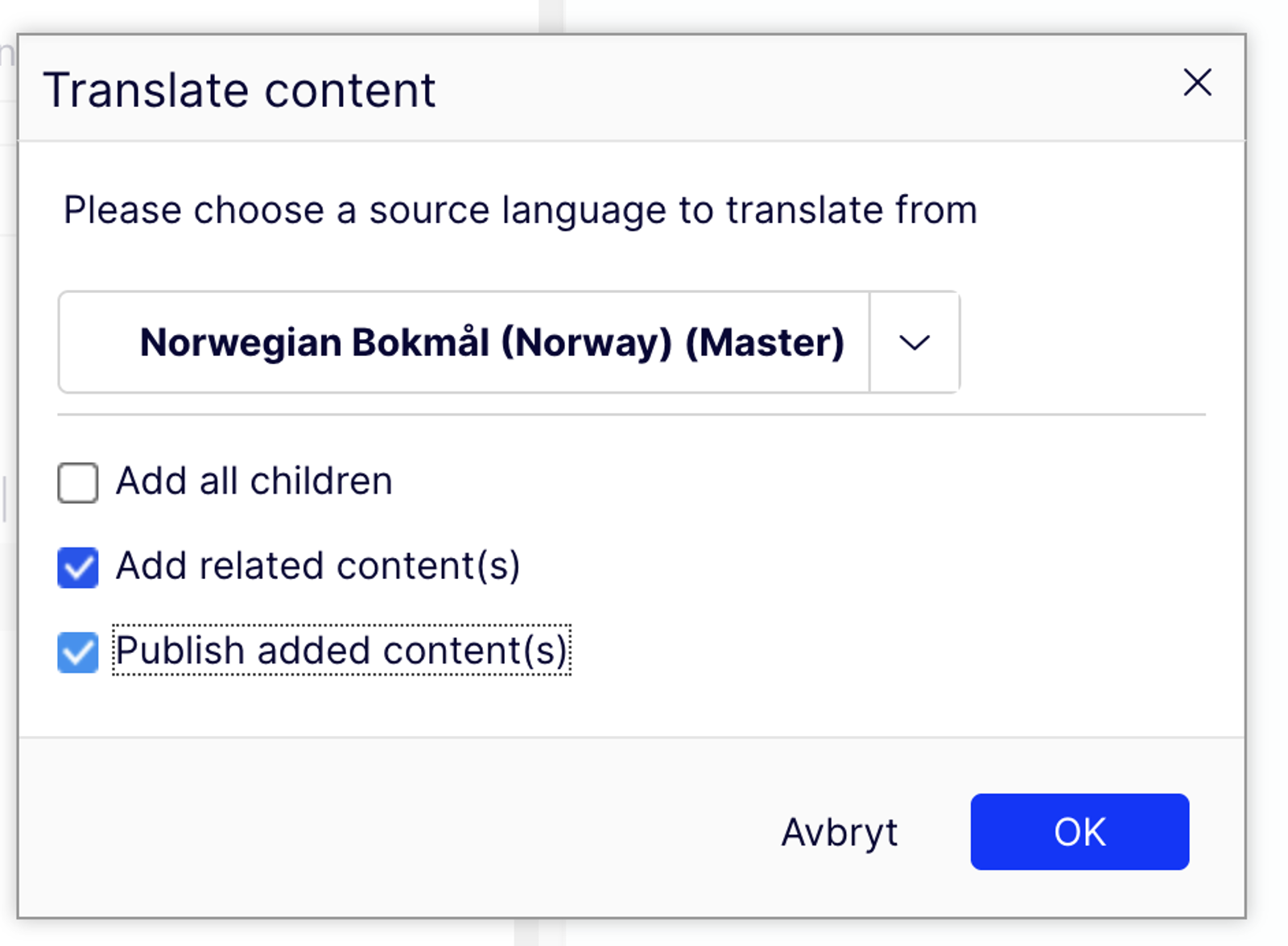Click the 'Add all children' label text
Image resolution: width=1288 pixels, height=946 pixels.
coord(254,481)
